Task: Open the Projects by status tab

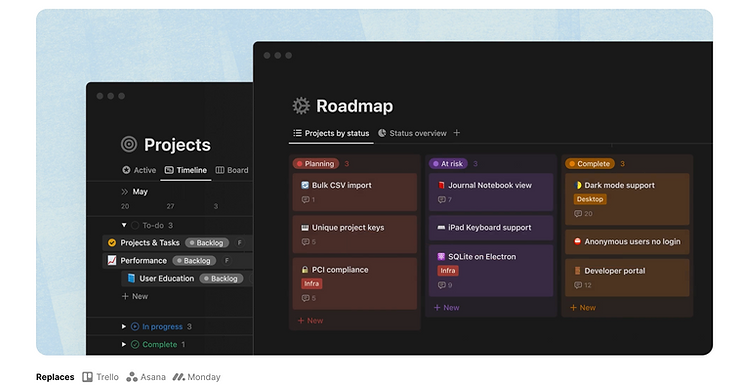Action: [331, 133]
